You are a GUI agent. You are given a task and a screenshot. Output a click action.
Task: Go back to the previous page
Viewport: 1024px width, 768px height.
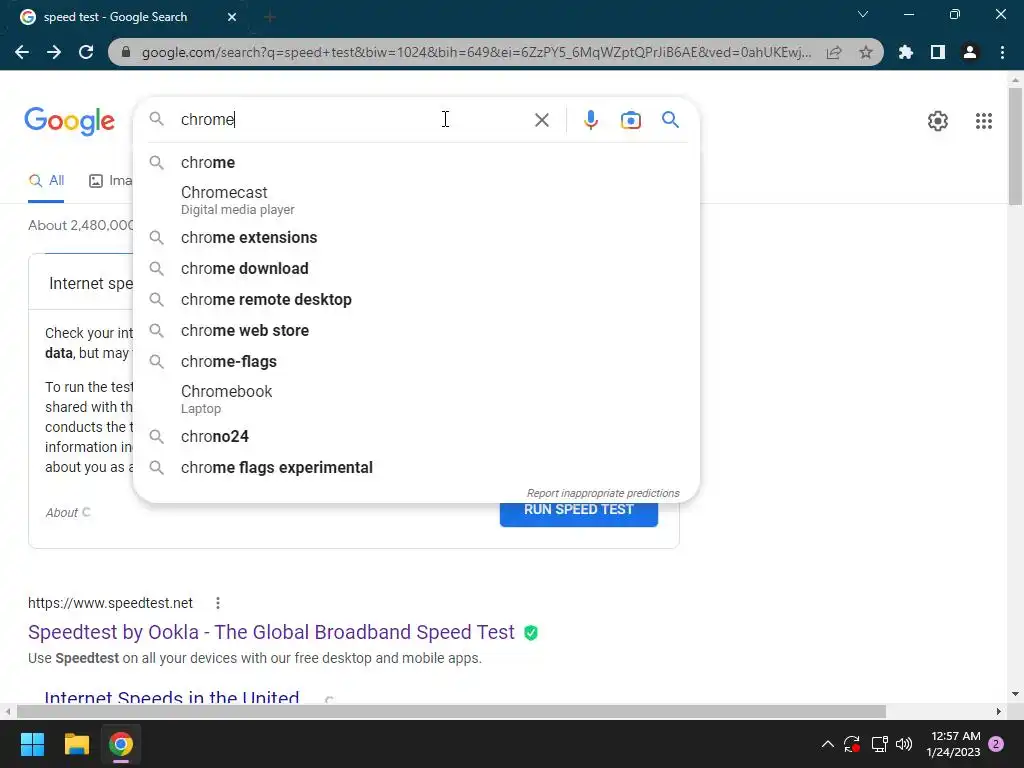22,52
